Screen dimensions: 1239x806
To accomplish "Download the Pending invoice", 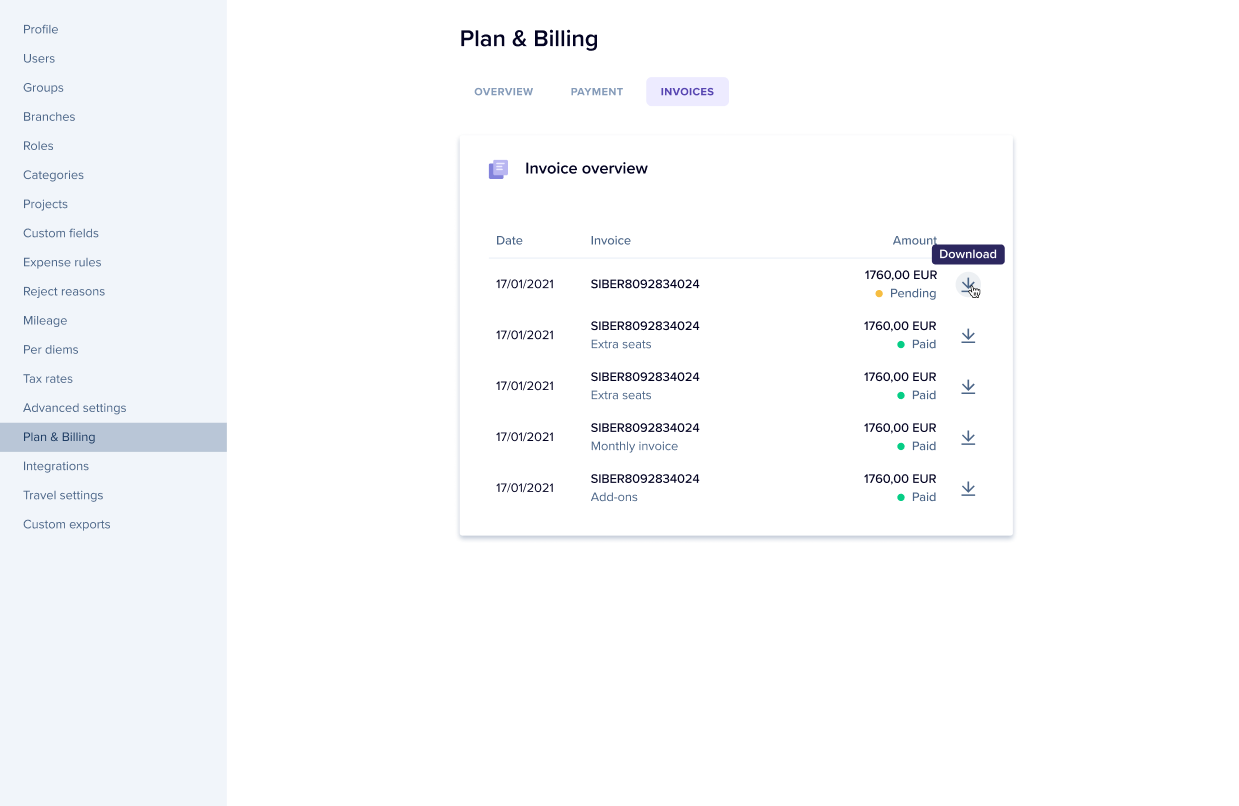I will [x=967, y=285].
